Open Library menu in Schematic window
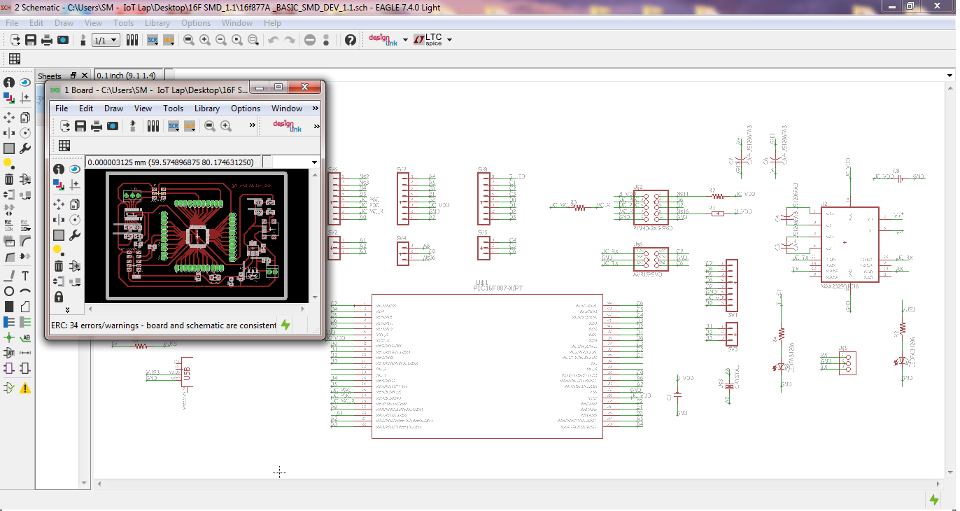Image resolution: width=960 pixels, height=511 pixels. coord(157,23)
